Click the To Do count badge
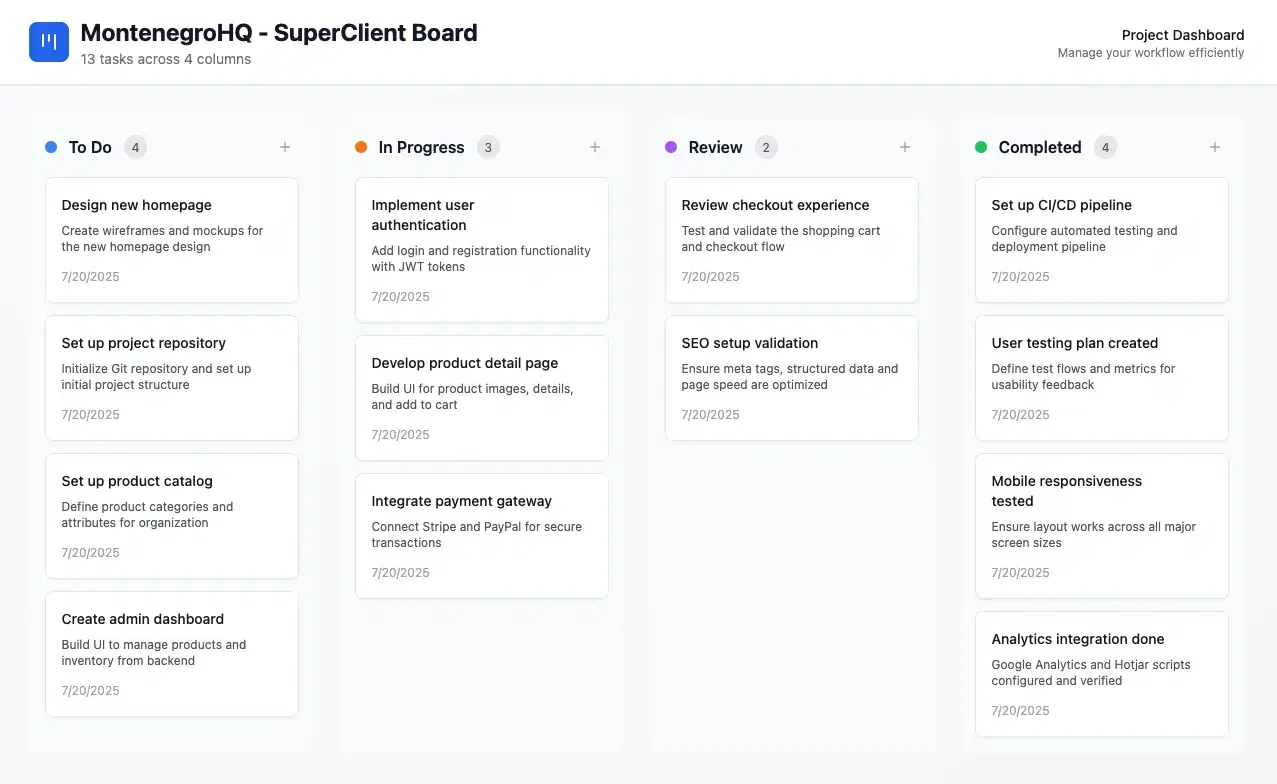The image size is (1277, 784). click(x=135, y=147)
